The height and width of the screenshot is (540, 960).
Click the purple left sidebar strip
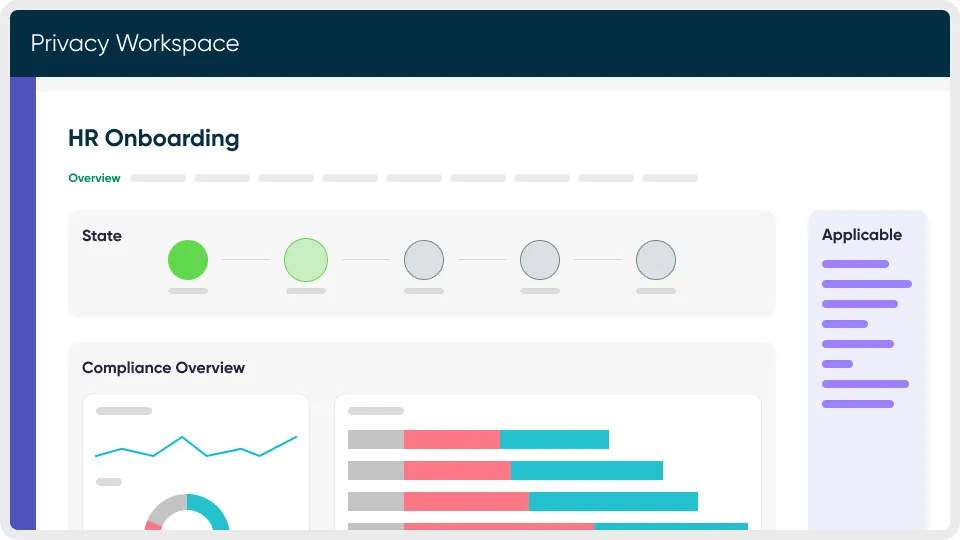23,300
